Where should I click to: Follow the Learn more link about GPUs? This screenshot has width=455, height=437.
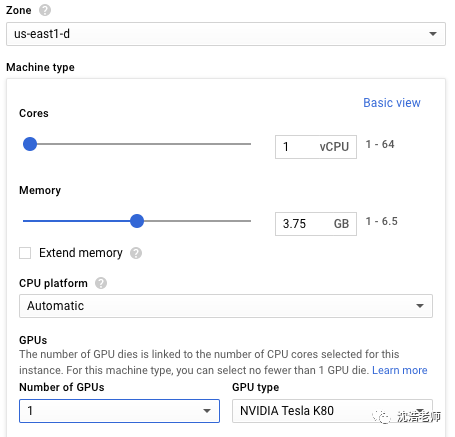400,370
